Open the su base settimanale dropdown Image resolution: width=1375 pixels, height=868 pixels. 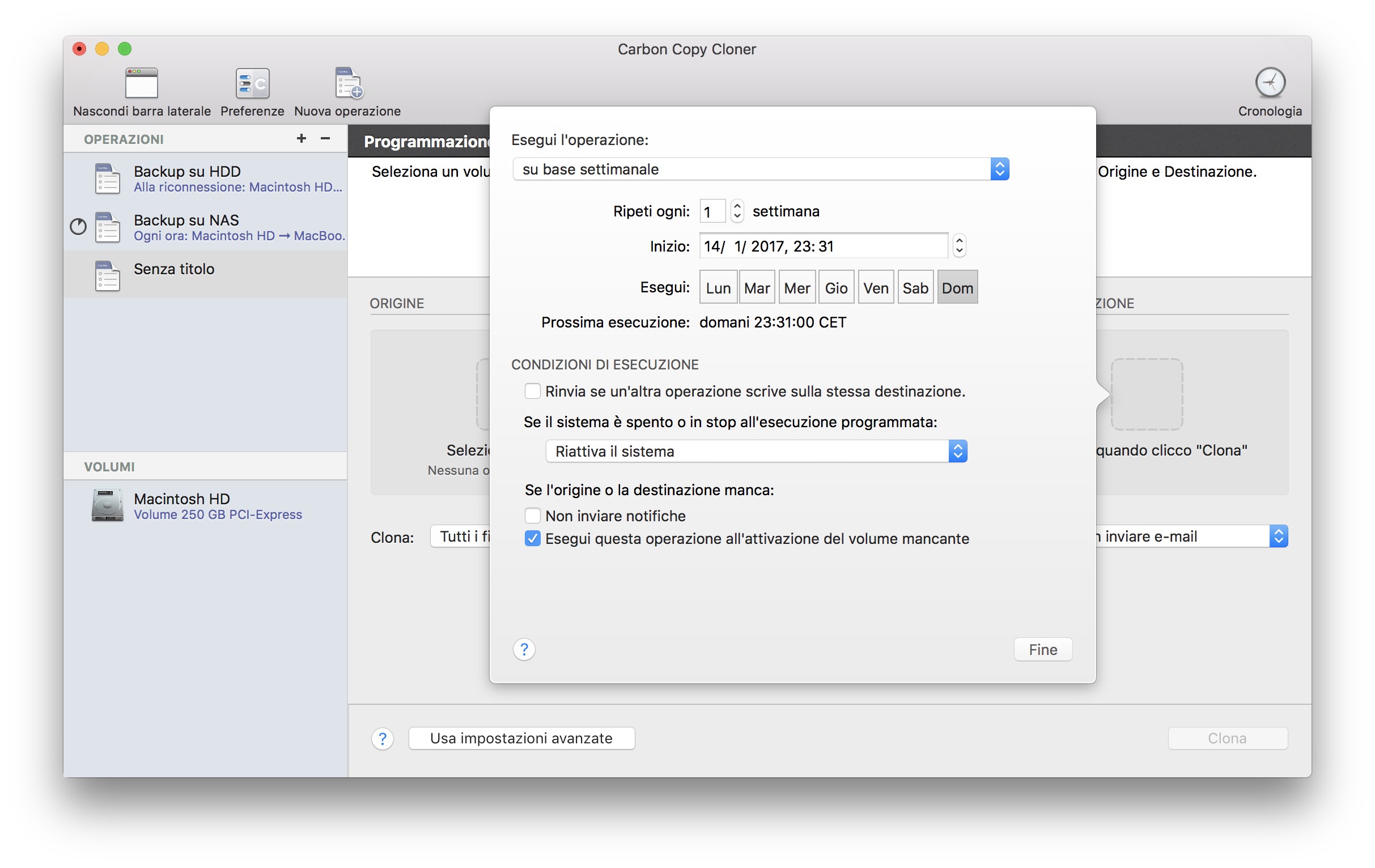[x=761, y=169]
